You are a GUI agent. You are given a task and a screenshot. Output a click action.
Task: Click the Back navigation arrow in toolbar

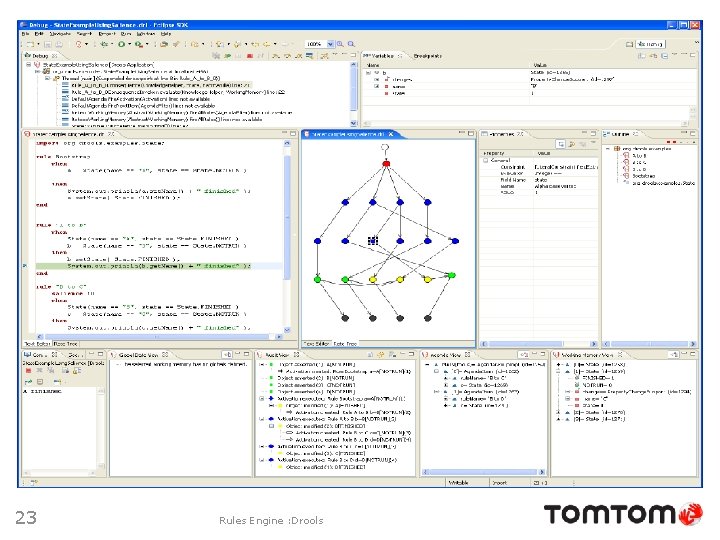pos(267,44)
